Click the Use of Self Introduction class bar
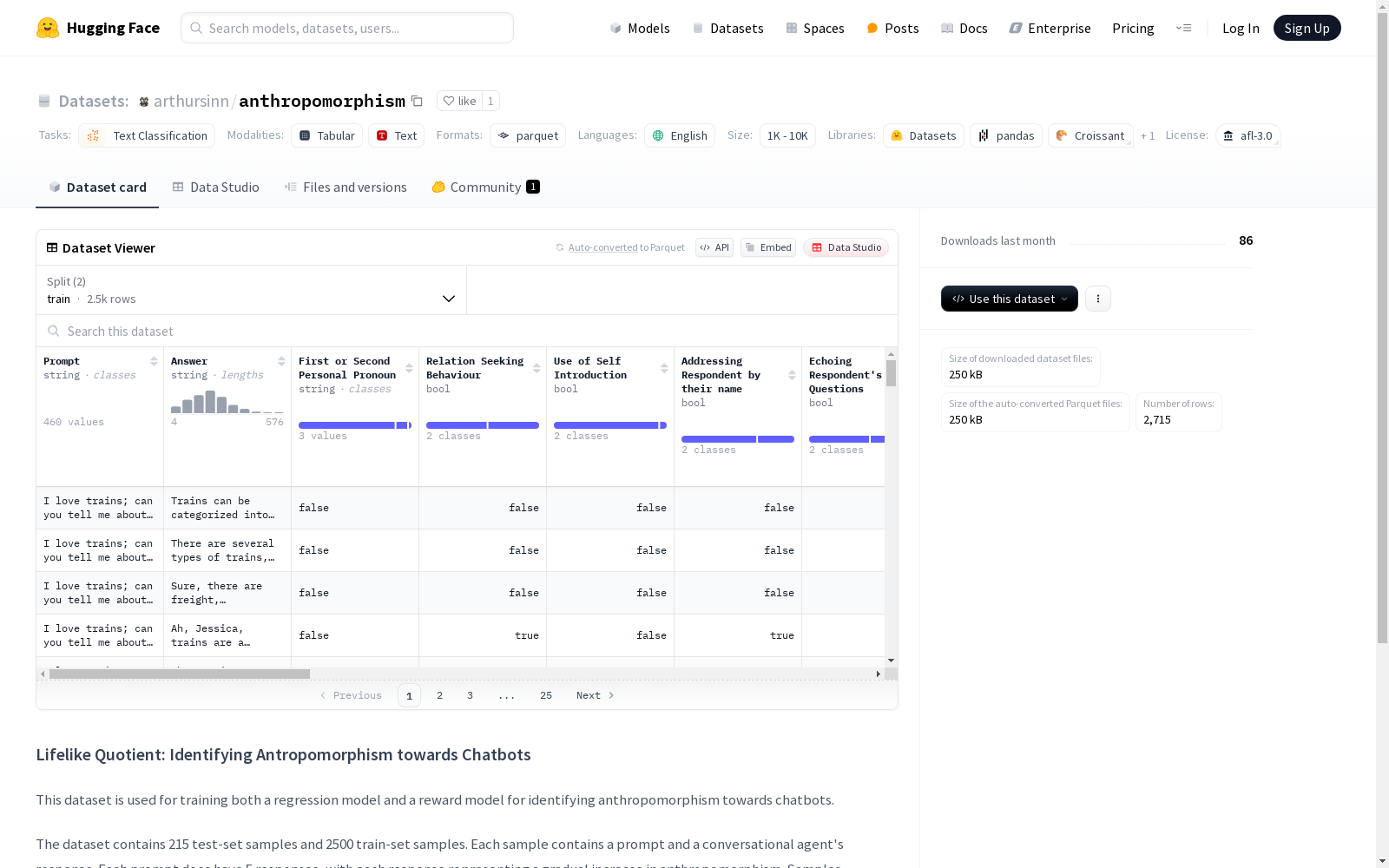The width and height of the screenshot is (1389, 868). click(610, 425)
